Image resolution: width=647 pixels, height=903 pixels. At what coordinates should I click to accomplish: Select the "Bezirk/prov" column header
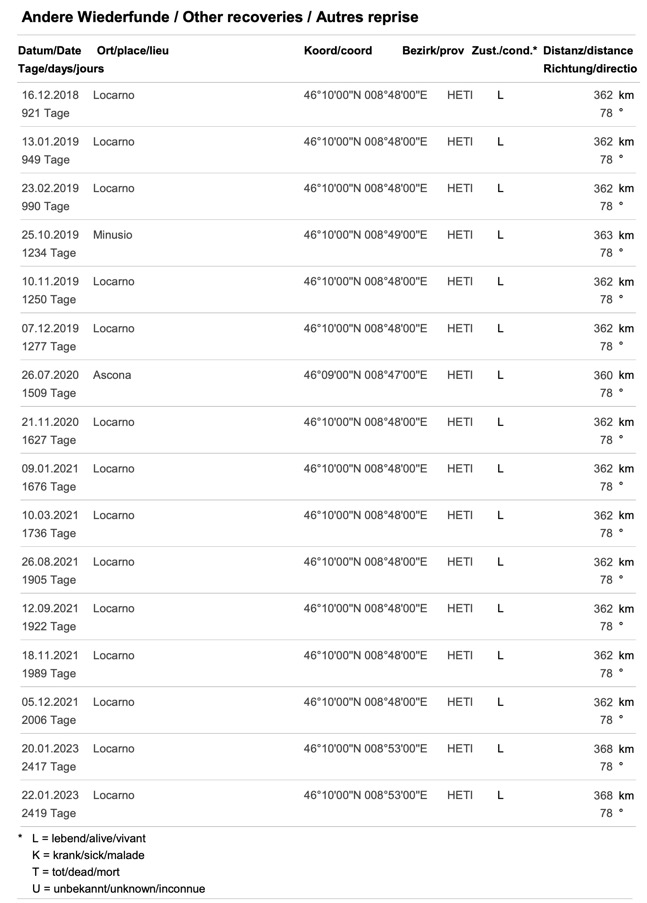click(433, 51)
